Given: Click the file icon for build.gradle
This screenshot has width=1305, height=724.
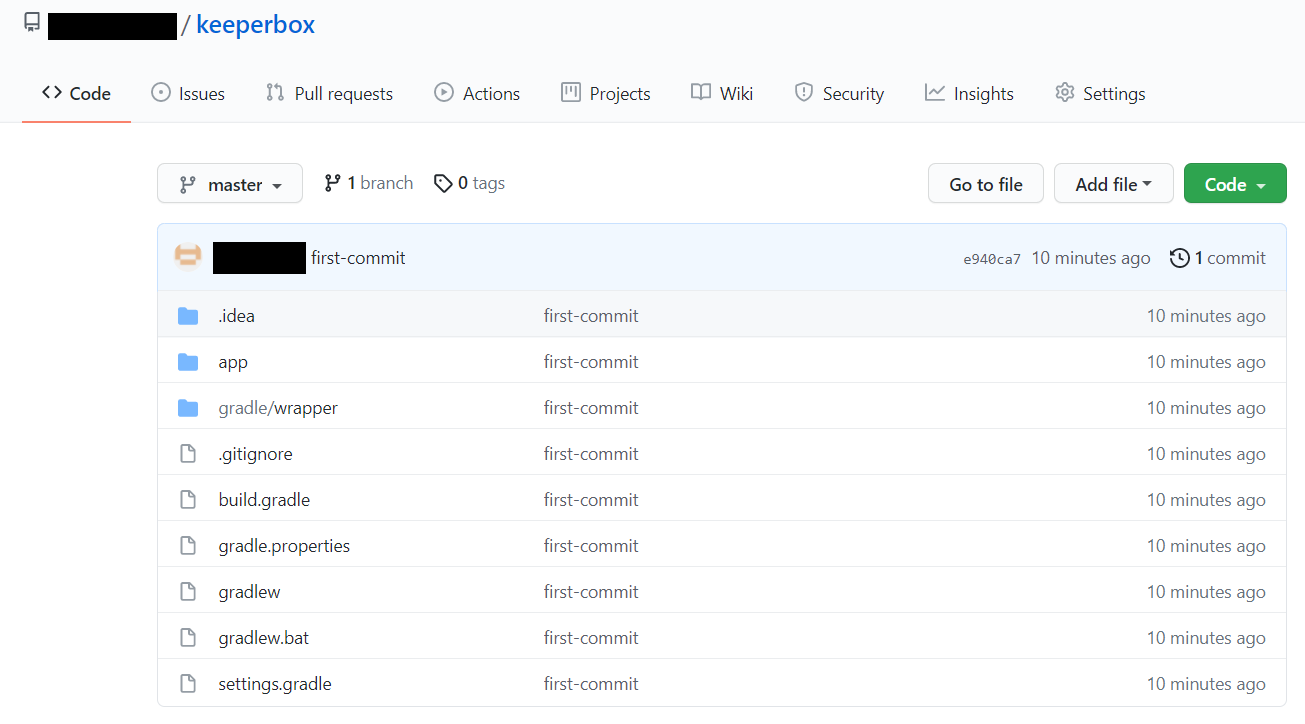Looking at the screenshot, I should tap(188, 500).
